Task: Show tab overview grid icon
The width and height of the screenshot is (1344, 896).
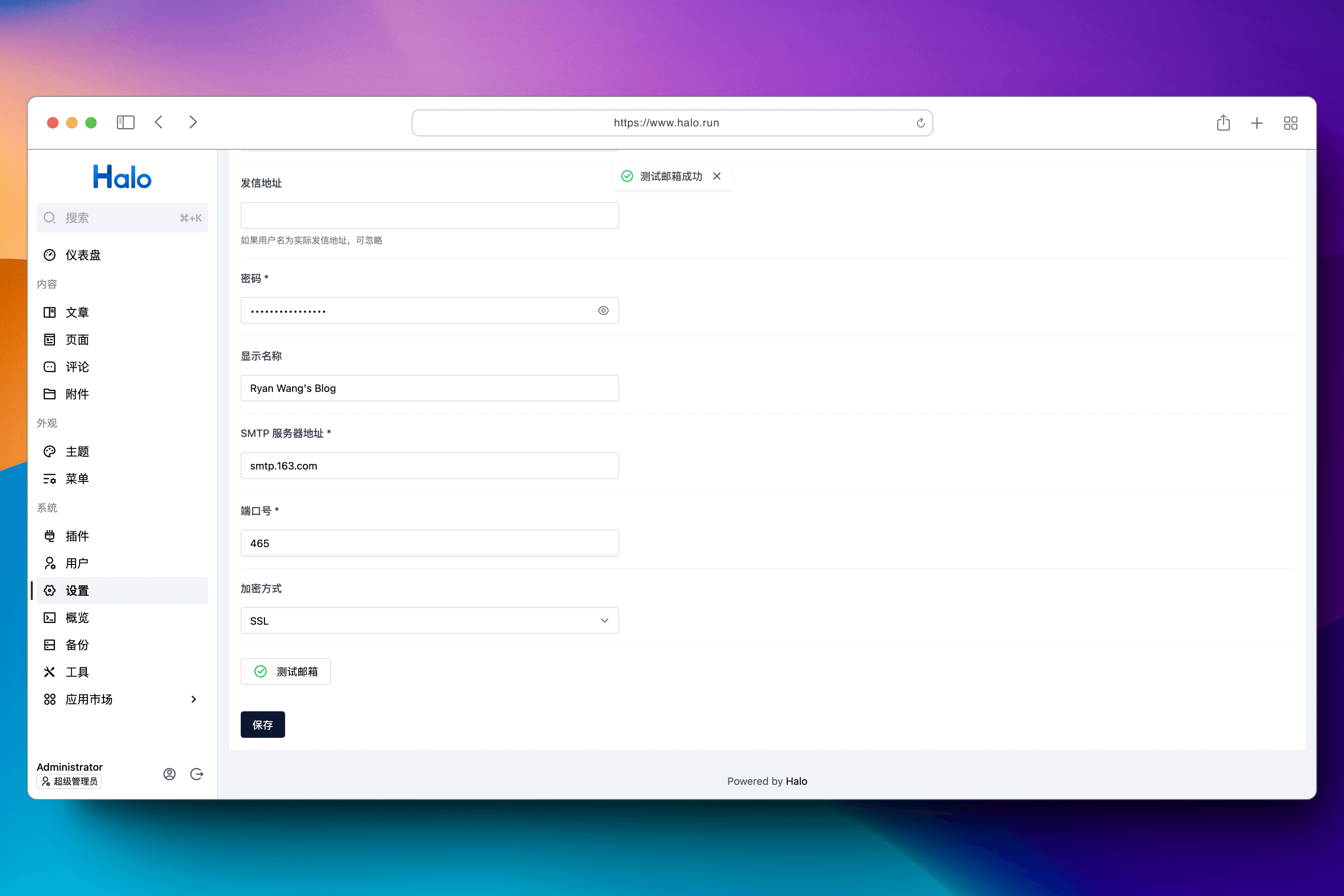Action: (x=1290, y=123)
